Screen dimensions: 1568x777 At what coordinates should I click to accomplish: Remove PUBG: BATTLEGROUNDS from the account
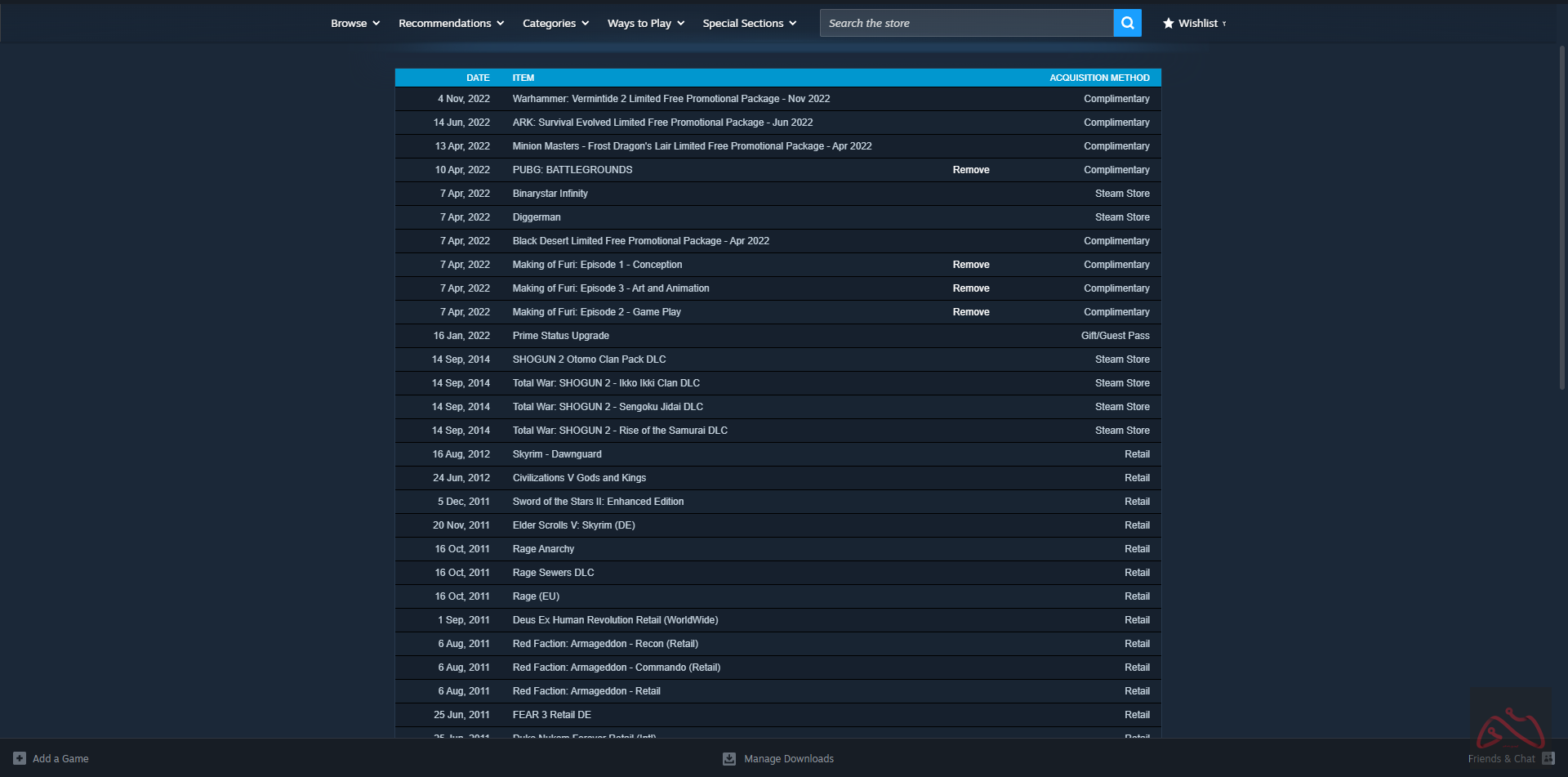tap(970, 170)
